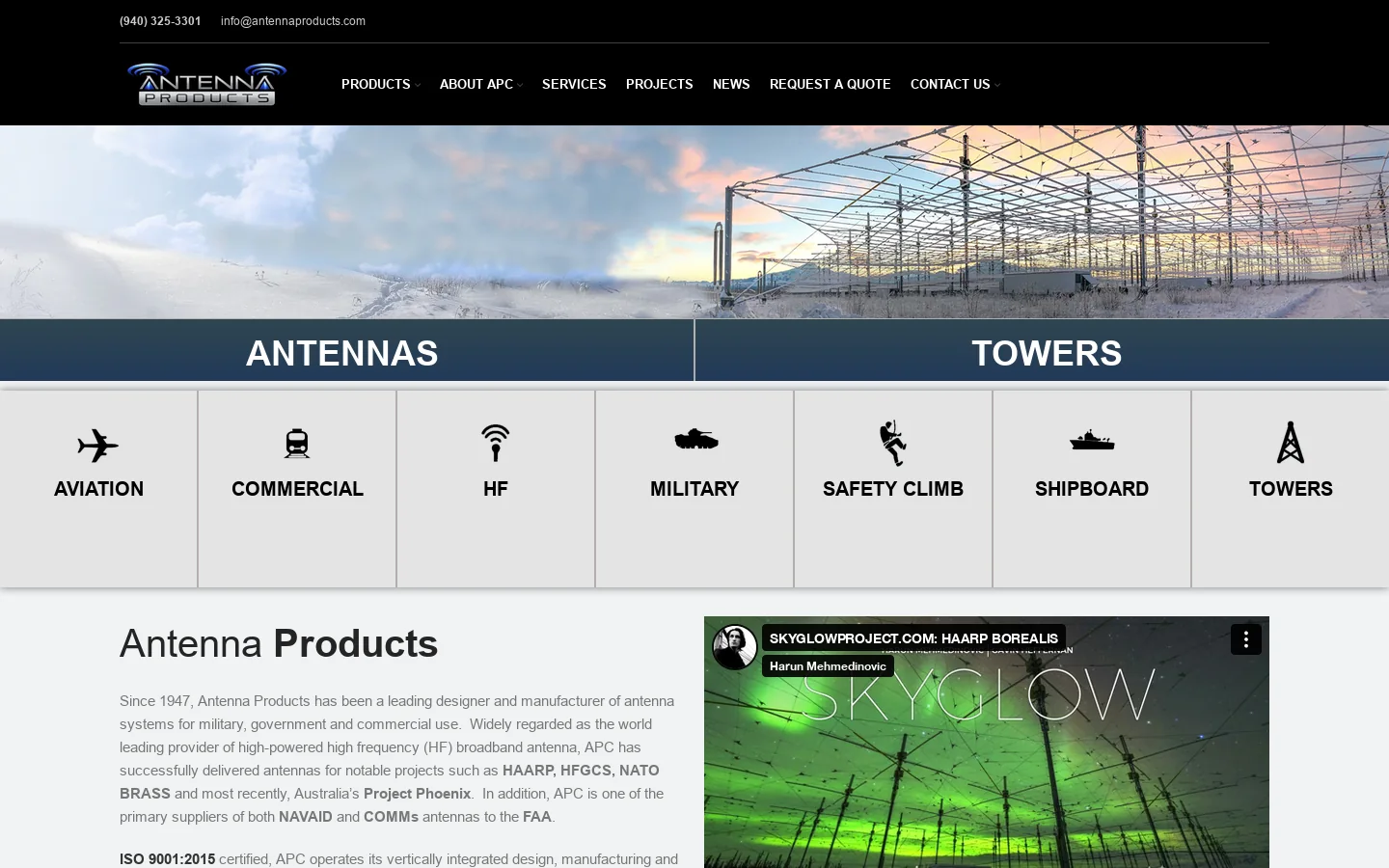Go to the Projects page
1389x868 pixels.
click(660, 84)
